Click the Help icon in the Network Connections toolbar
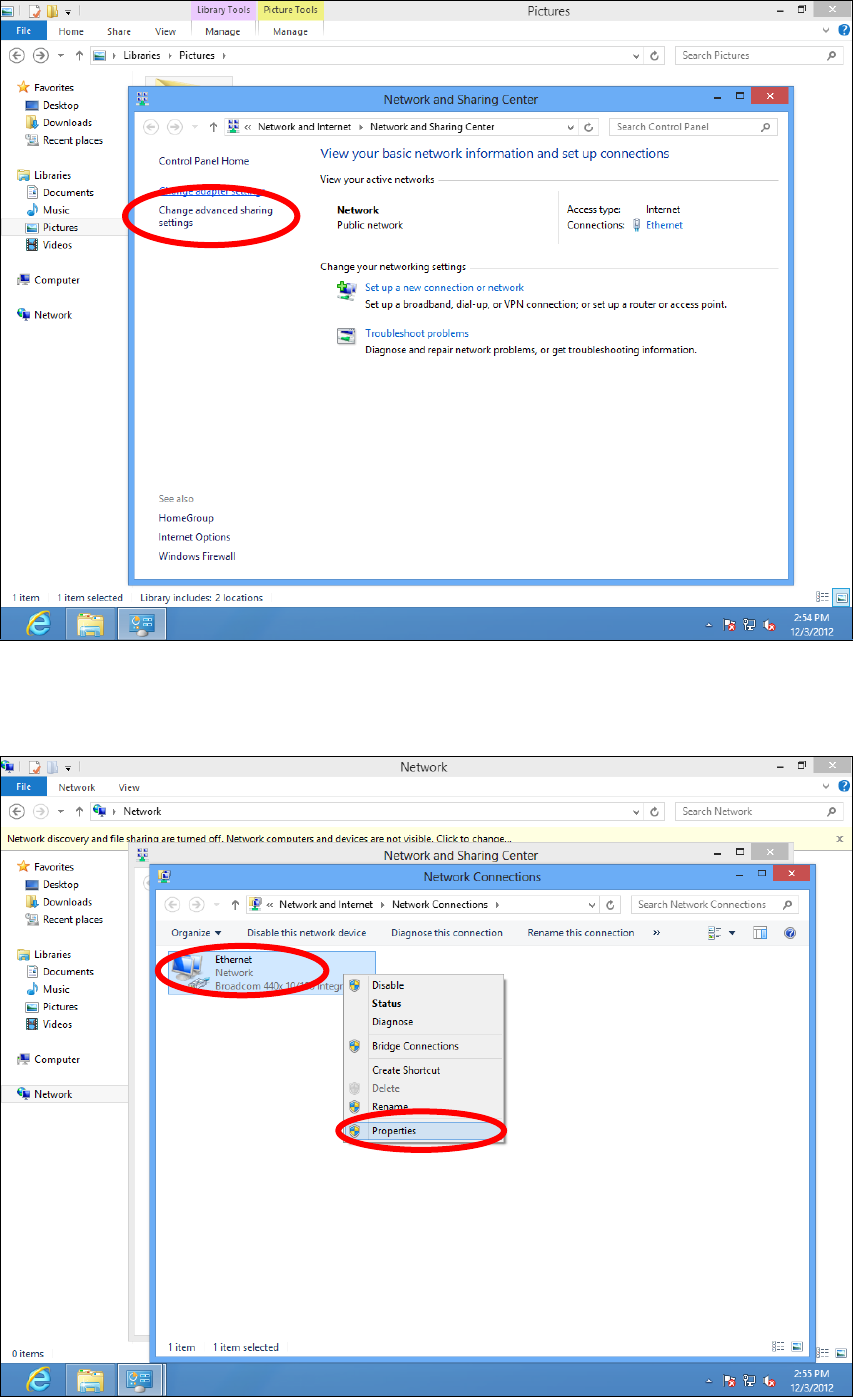853x1397 pixels. [x=789, y=932]
